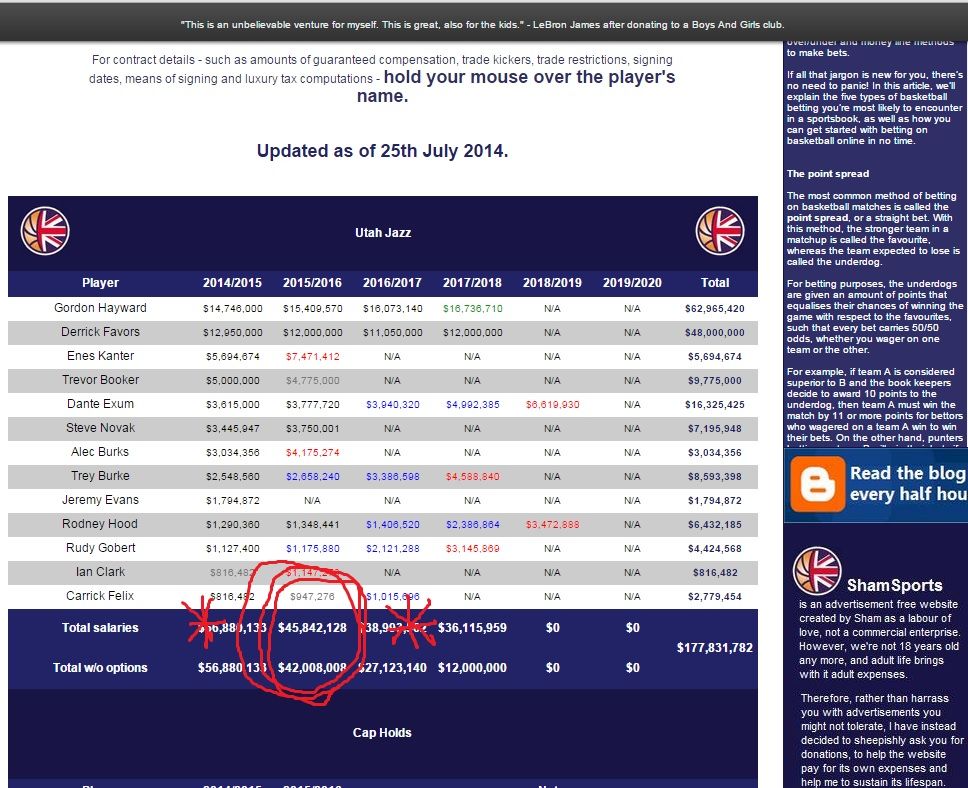Click the $45,842,128 total salaries value
The height and width of the screenshot is (788, 968).
click(x=312, y=628)
